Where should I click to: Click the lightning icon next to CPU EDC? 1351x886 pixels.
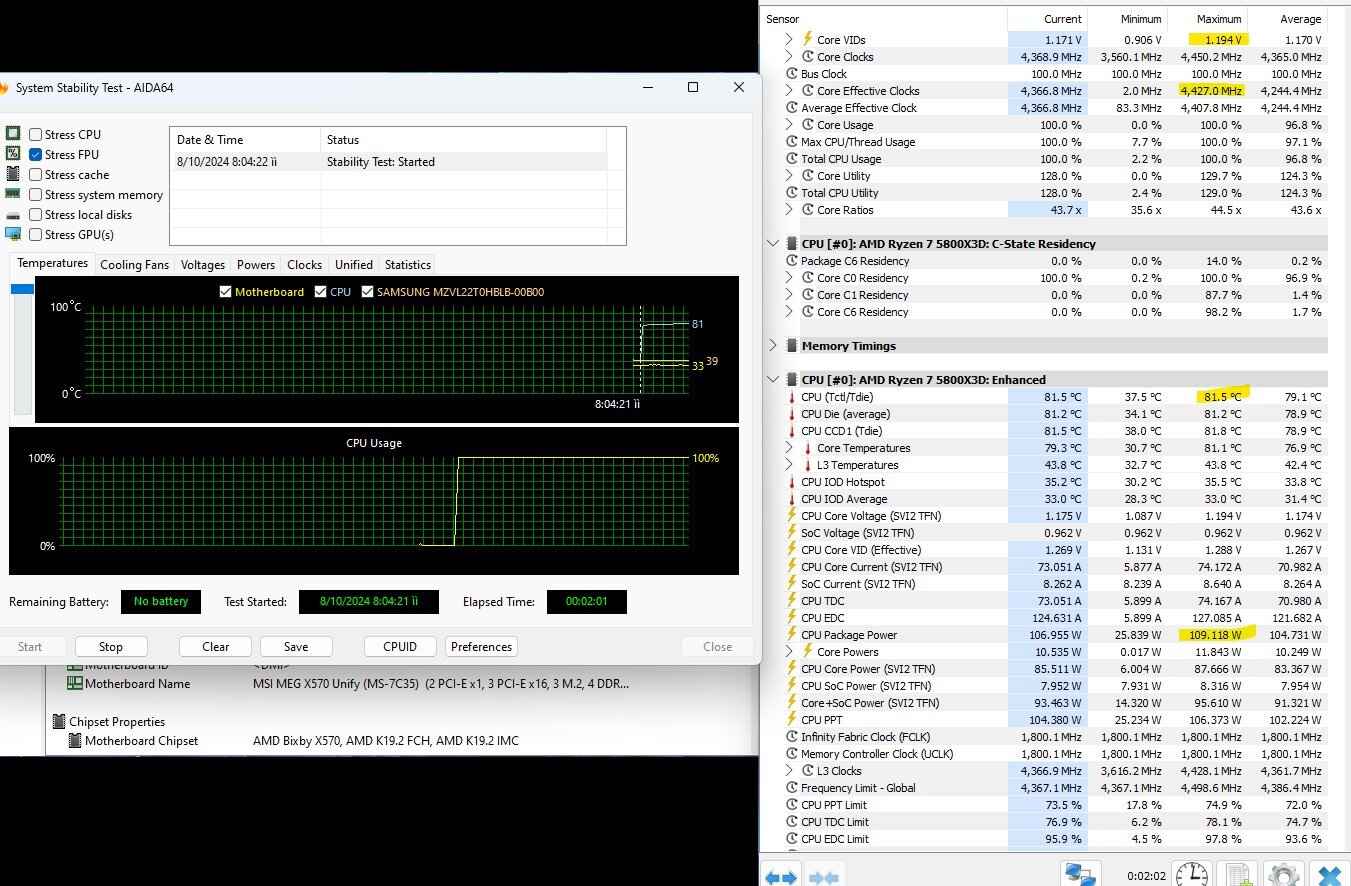[791, 618]
